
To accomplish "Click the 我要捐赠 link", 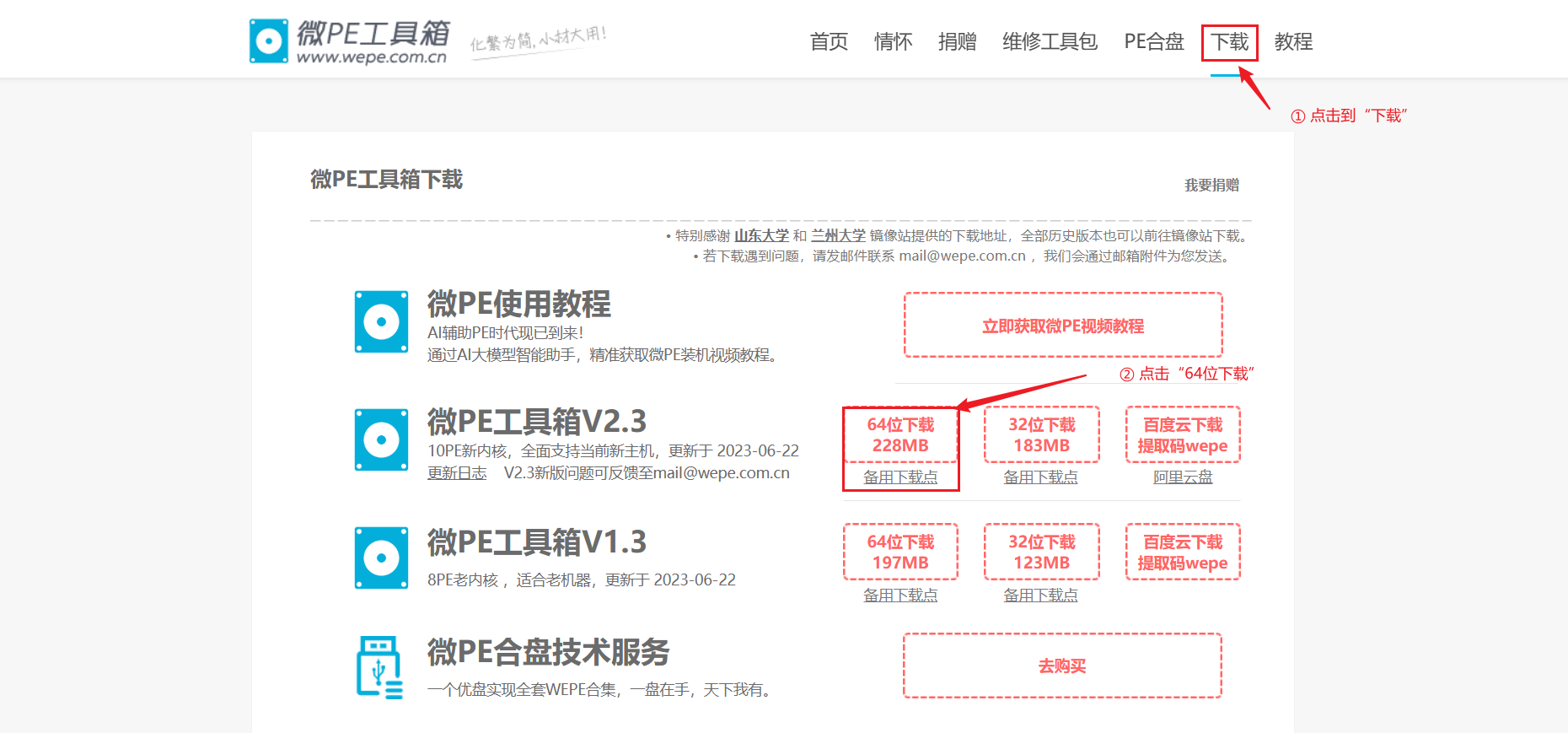I will coord(1211,185).
